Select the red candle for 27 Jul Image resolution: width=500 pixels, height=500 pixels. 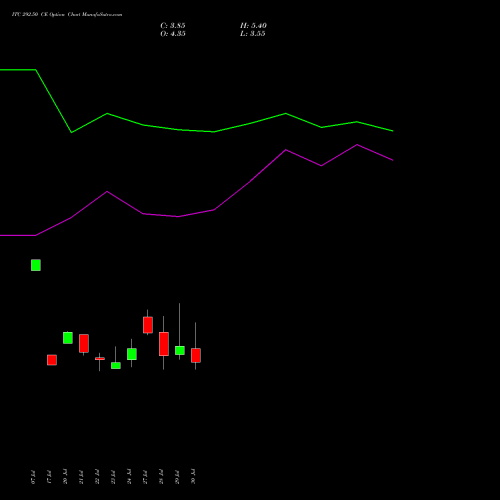tap(148, 325)
